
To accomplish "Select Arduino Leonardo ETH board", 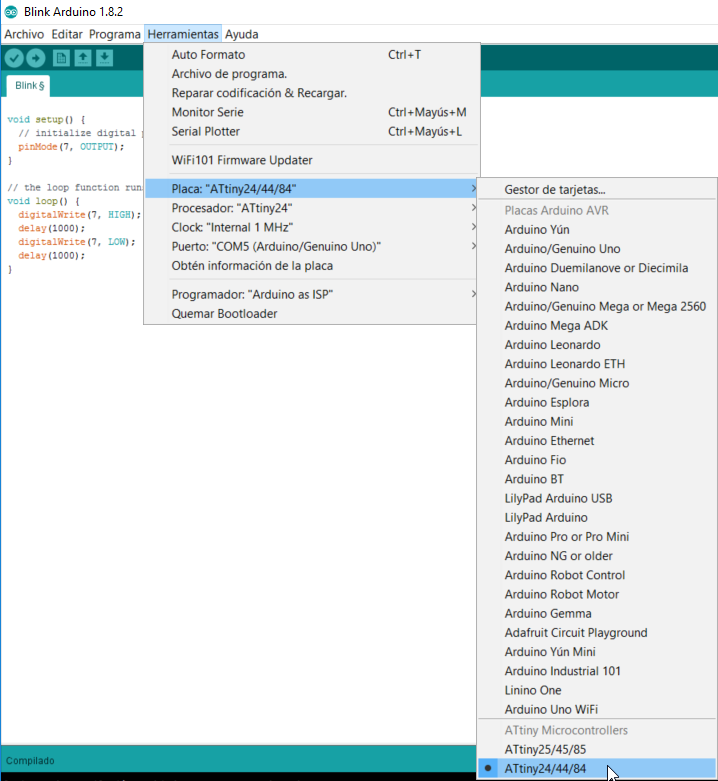I will point(597,364).
